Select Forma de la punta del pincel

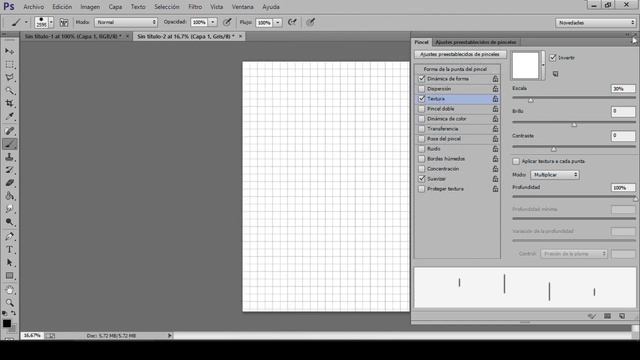point(456,69)
